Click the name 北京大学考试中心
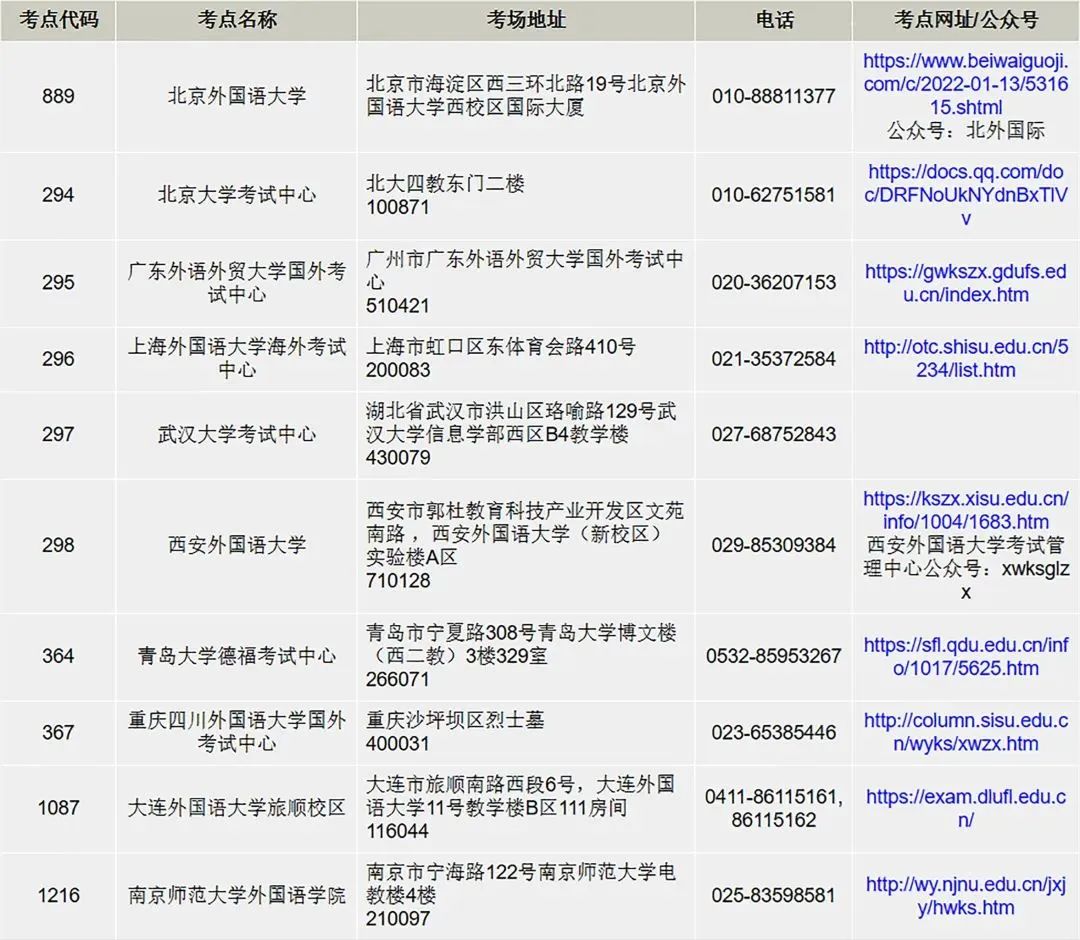Screen dimensions: 1080x940 [x=237, y=195]
